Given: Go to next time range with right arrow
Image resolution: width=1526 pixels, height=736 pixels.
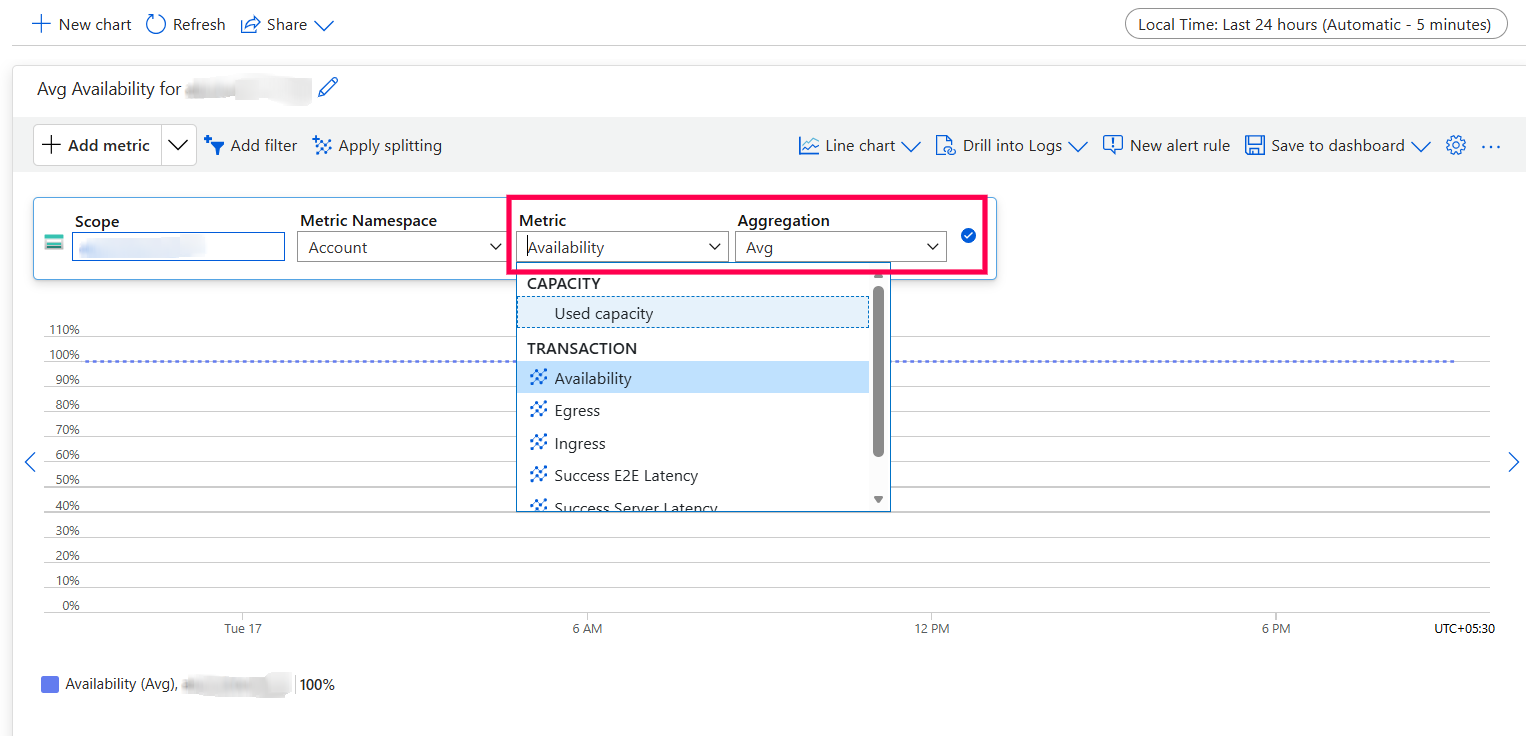Looking at the screenshot, I should (x=1512, y=461).
